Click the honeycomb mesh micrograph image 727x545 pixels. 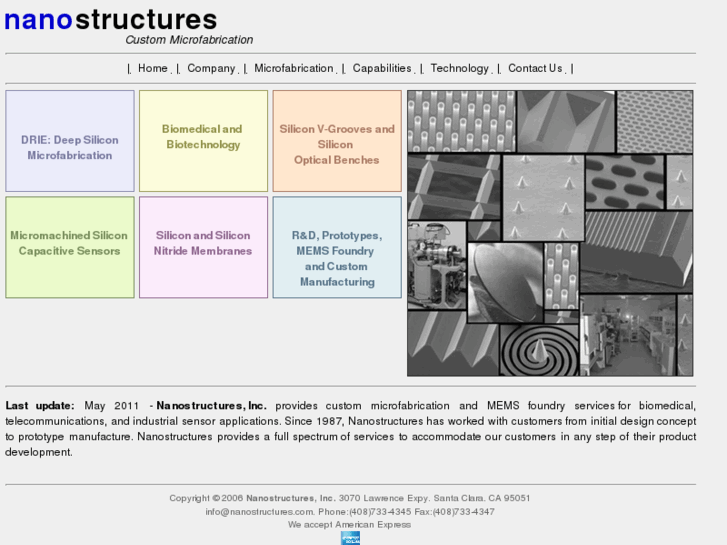pyautogui.click(x=655, y=122)
